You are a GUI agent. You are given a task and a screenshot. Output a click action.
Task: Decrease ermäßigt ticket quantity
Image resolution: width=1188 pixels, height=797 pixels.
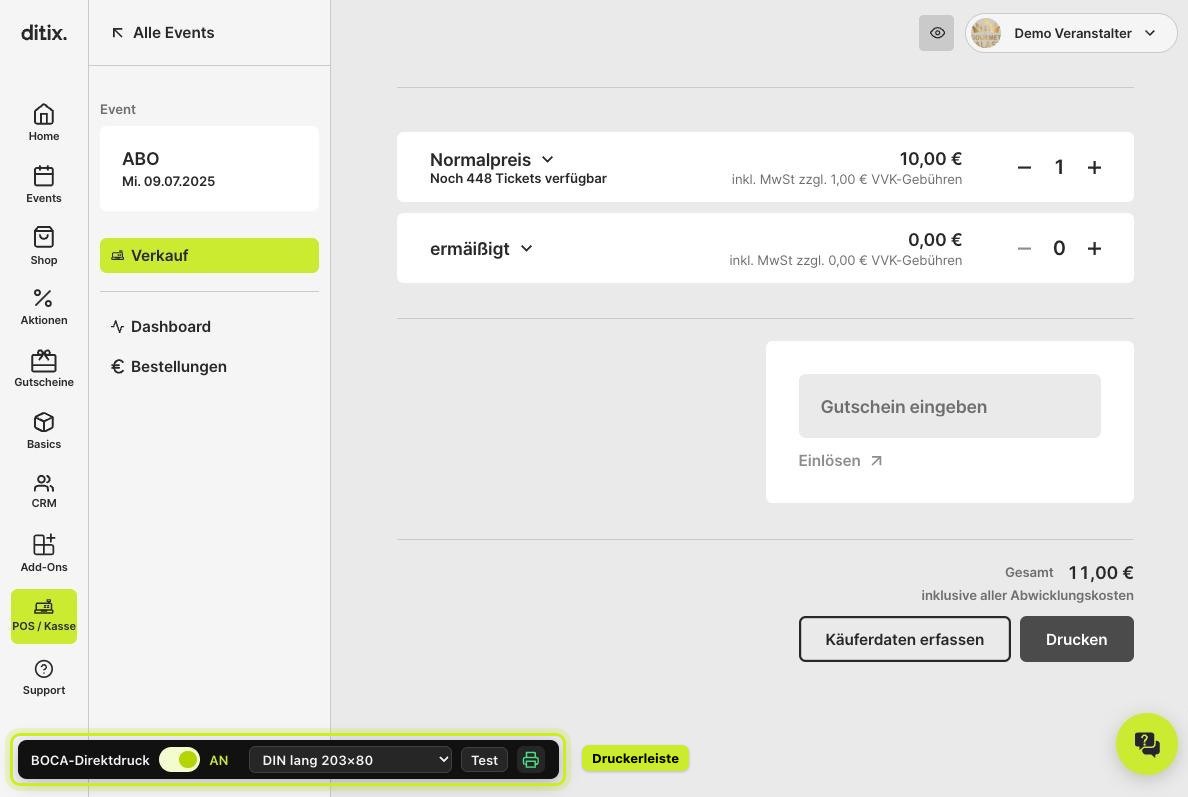pos(1024,248)
